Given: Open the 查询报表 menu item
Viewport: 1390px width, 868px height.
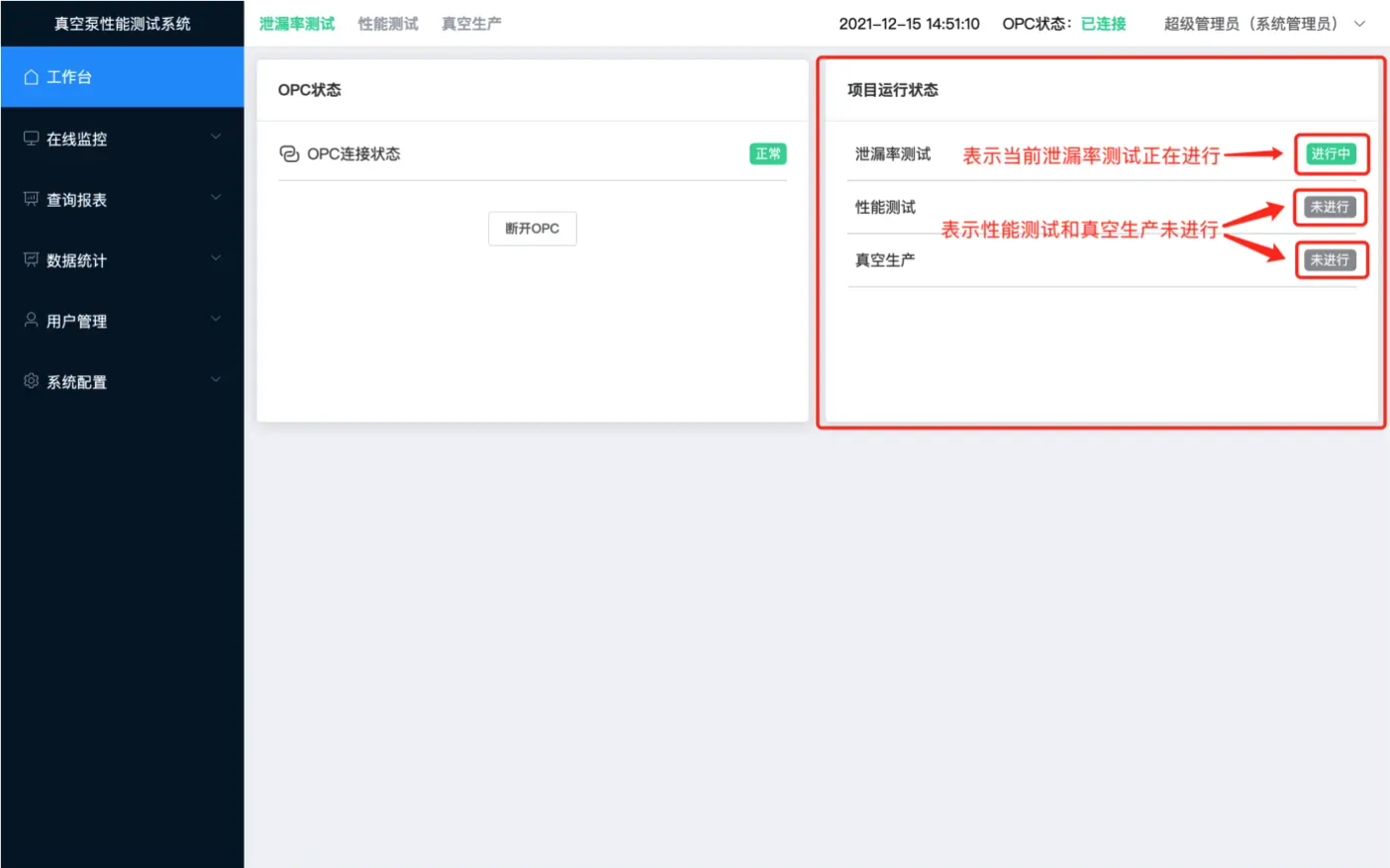Looking at the screenshot, I should [122, 199].
